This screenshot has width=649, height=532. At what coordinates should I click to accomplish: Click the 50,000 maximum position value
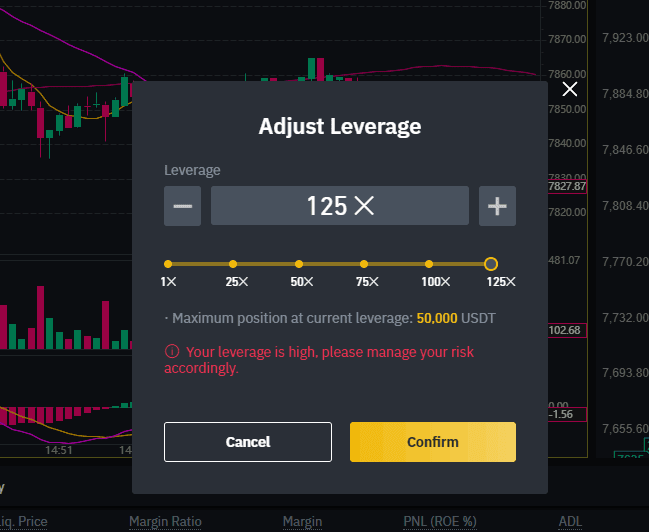point(437,318)
